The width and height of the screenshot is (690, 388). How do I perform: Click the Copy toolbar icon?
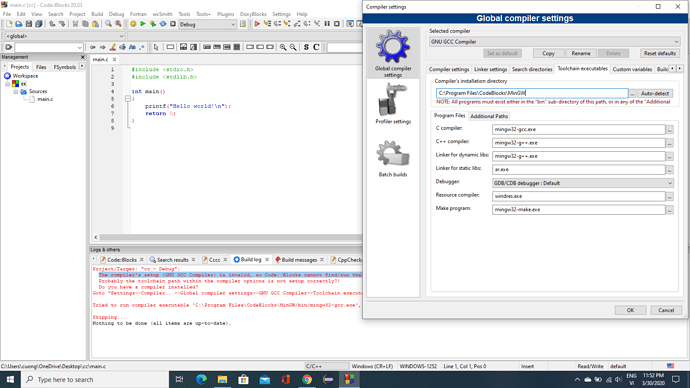click(85, 24)
